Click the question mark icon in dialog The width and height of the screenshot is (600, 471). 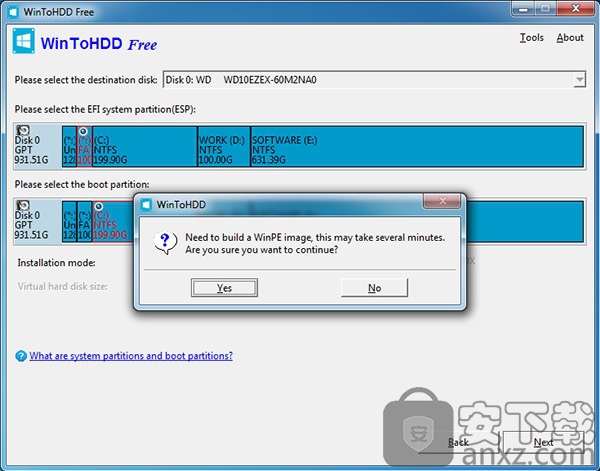(165, 243)
